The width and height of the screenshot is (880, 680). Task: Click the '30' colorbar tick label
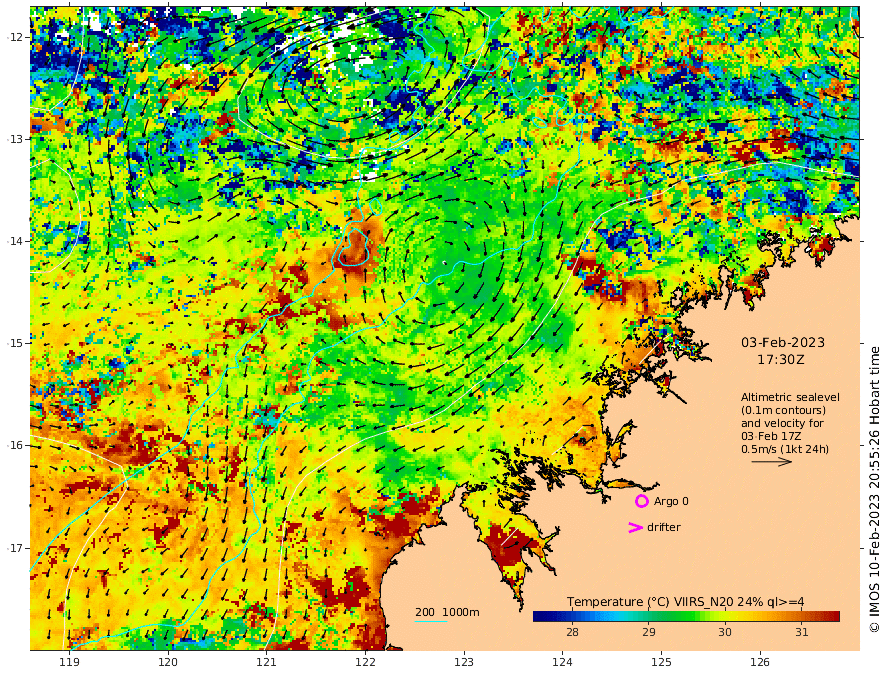pos(725,632)
